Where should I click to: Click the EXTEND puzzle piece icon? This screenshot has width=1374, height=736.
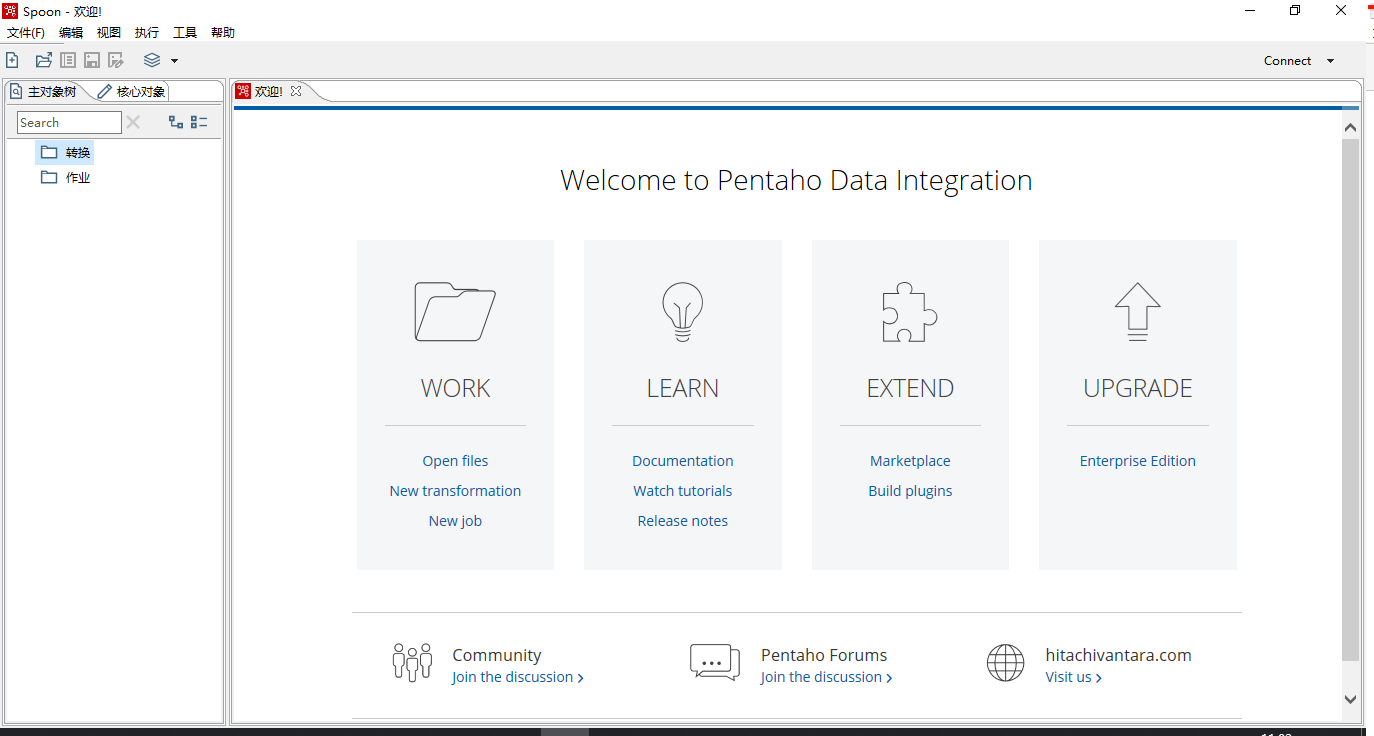[x=910, y=312]
